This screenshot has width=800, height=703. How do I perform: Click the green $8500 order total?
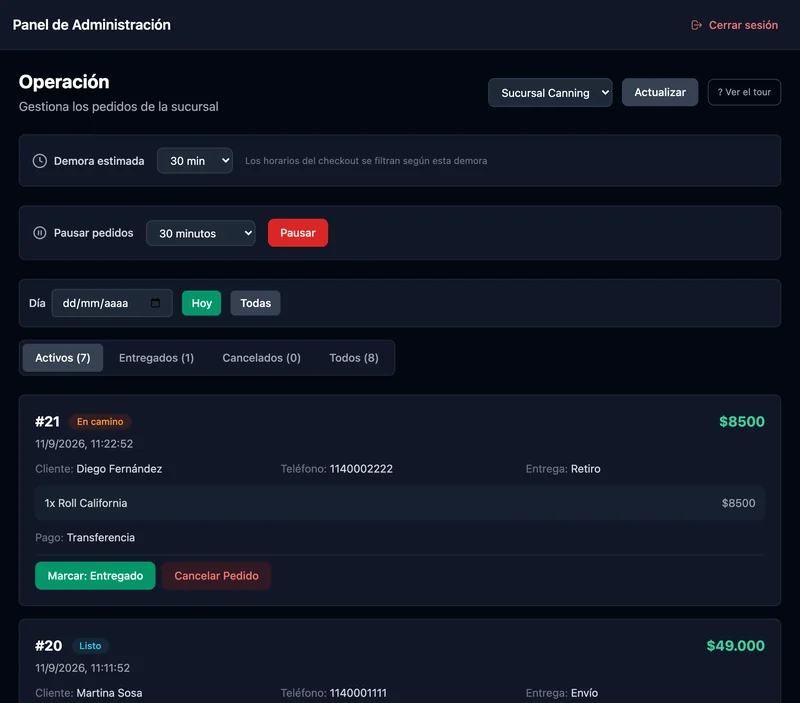click(742, 421)
